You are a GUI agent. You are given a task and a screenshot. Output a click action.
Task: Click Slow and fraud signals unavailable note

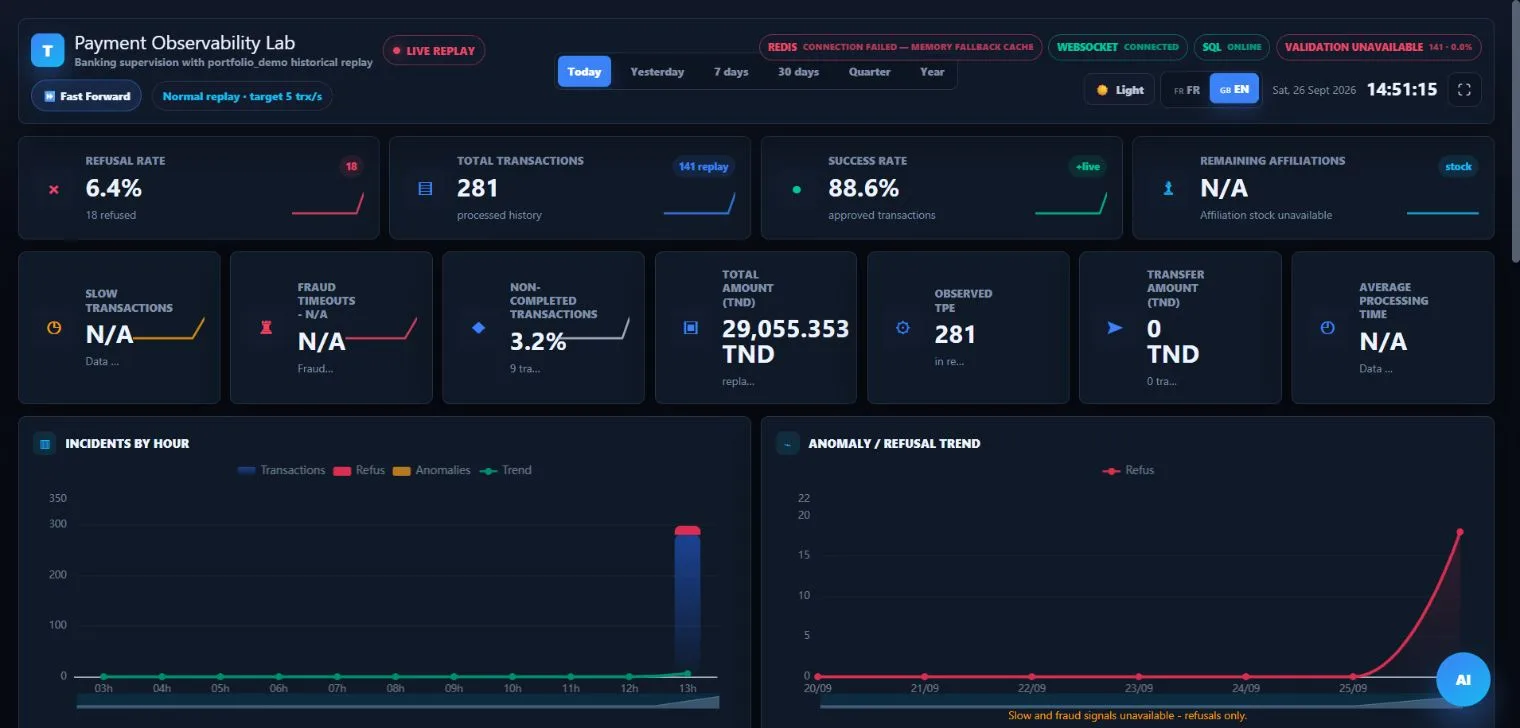[1127, 716]
